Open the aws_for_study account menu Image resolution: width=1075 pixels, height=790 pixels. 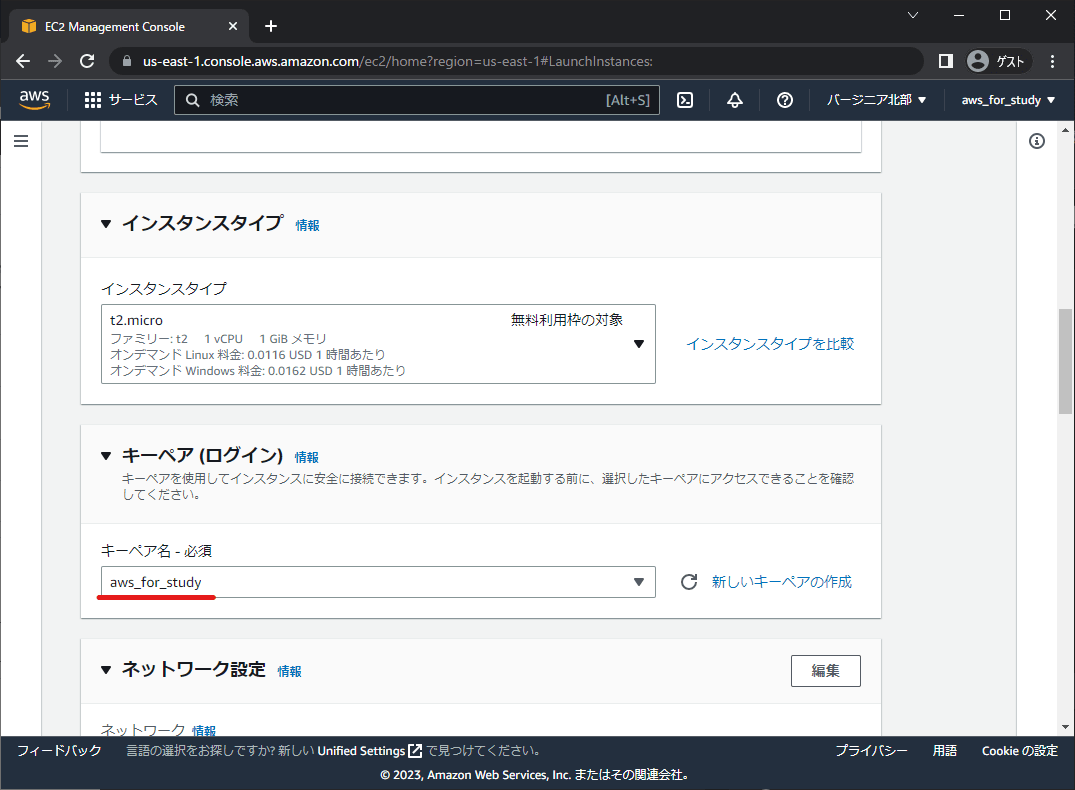pos(1008,100)
